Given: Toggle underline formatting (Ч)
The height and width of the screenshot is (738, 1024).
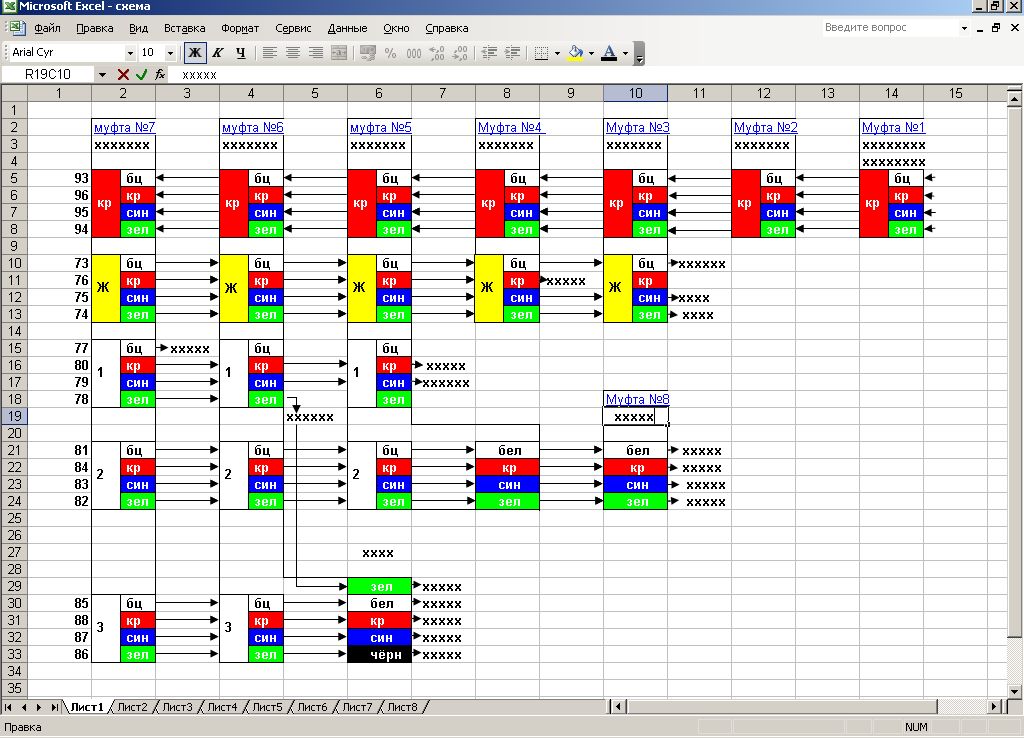Looking at the screenshot, I should pos(241,53).
